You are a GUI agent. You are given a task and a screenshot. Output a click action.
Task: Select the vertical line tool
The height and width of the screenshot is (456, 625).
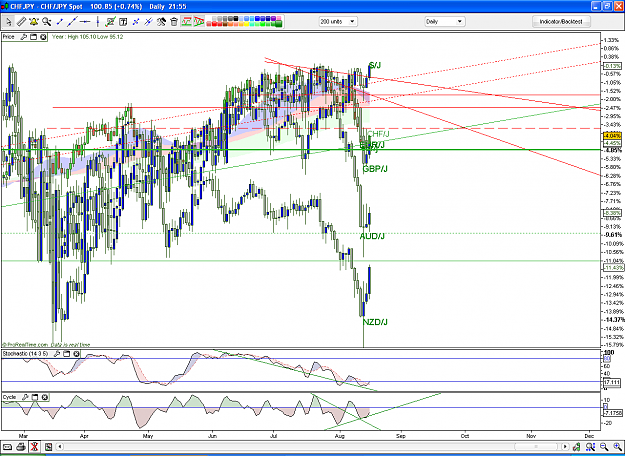[x=98, y=22]
